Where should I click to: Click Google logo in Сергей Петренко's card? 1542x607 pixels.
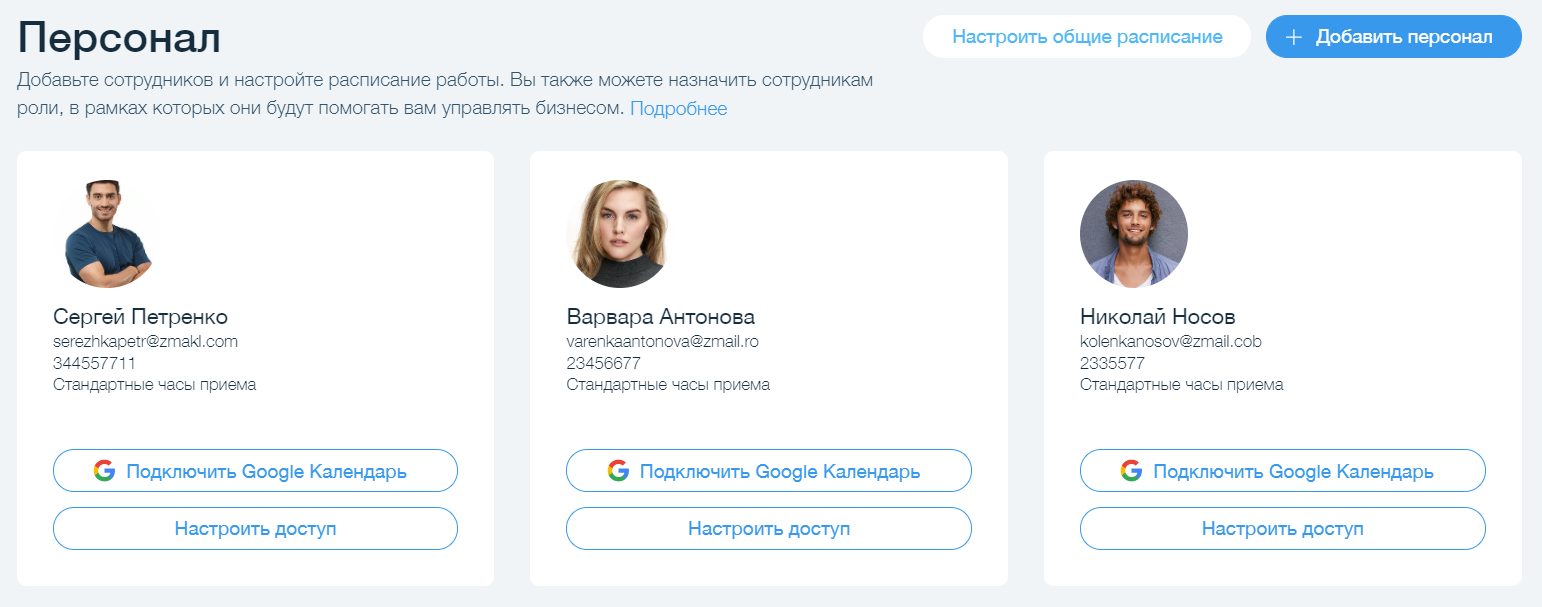click(x=104, y=471)
